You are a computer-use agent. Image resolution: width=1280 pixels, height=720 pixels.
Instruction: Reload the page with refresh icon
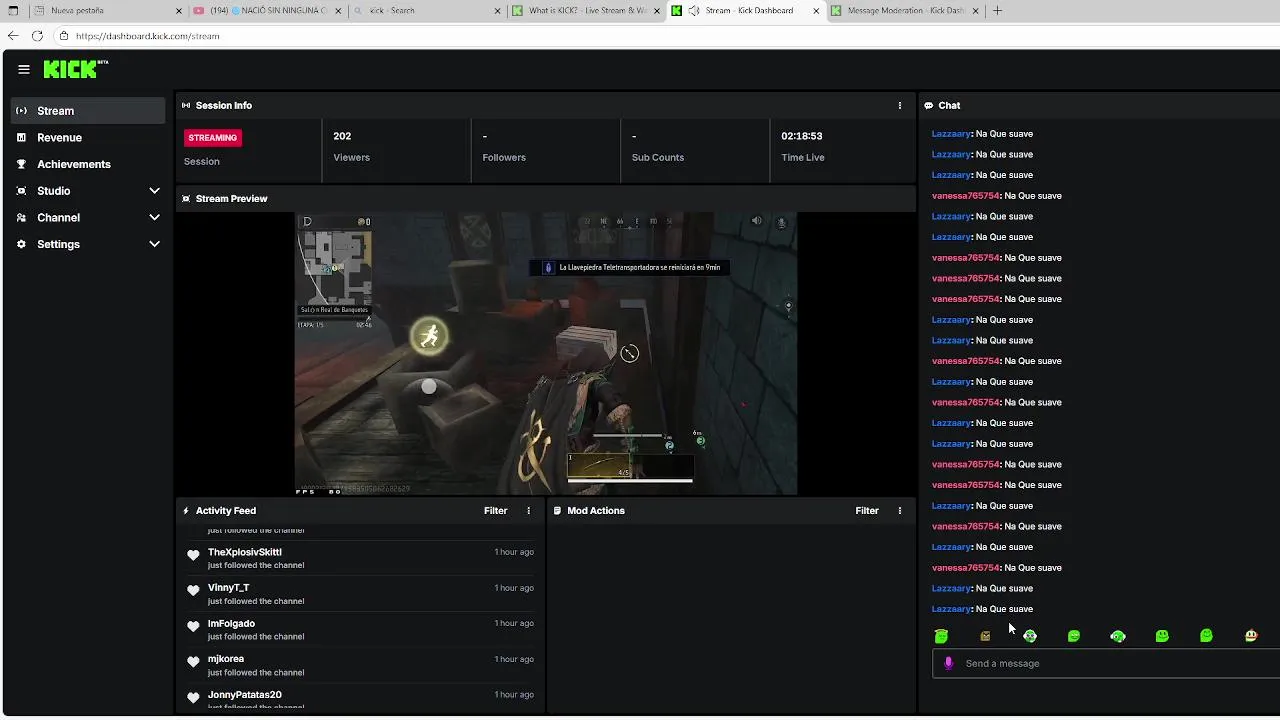37,36
